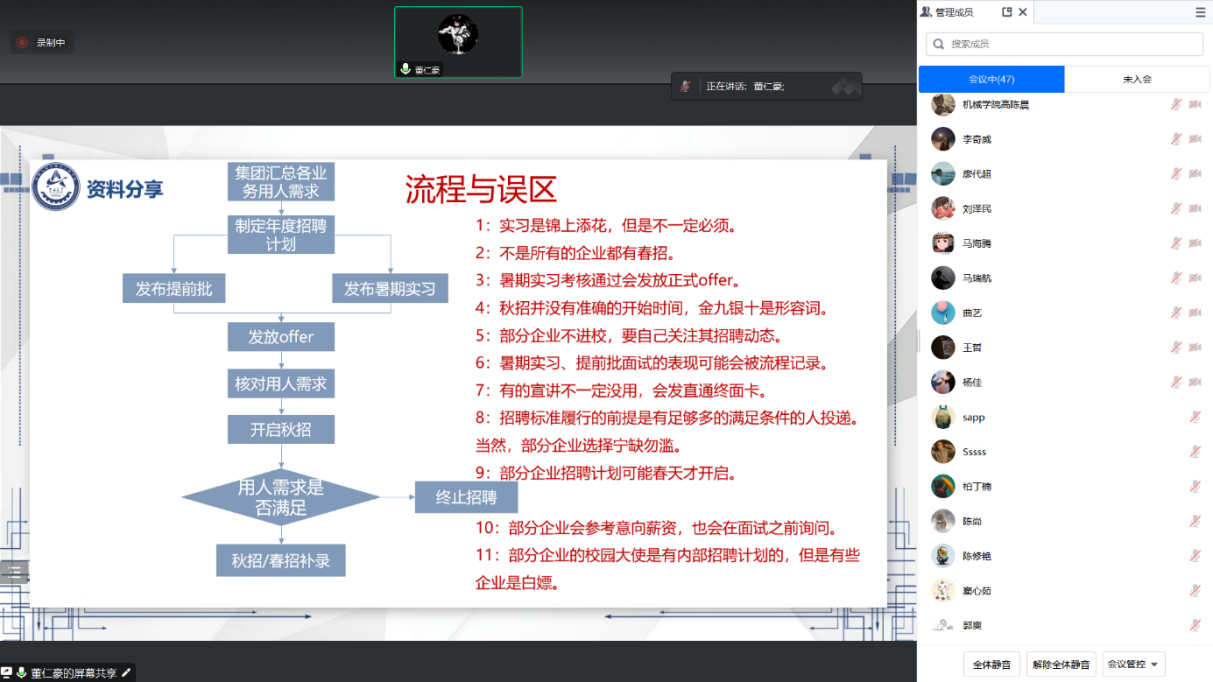This screenshot has height=682, width=1213.
Task: Click the muted mic icon in speaking bar
Action: (685, 86)
